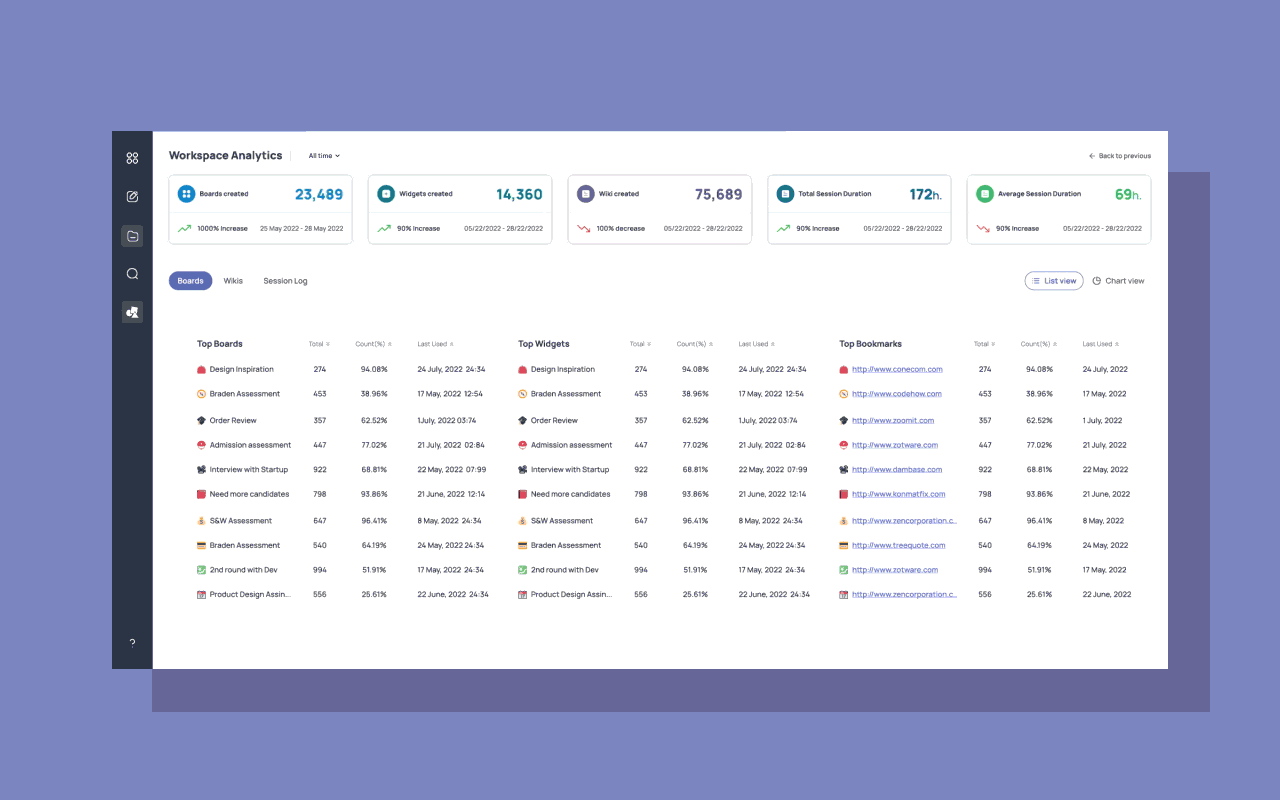Image resolution: width=1280 pixels, height=800 pixels.
Task: Click the Total Session Duration card icon
Action: click(x=785, y=194)
